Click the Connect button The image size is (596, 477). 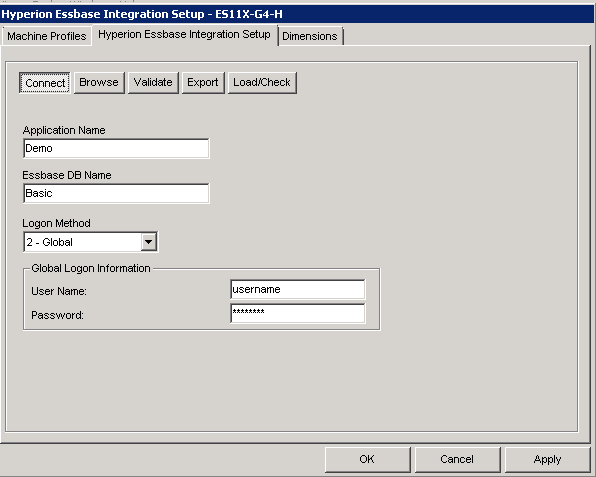tap(44, 83)
